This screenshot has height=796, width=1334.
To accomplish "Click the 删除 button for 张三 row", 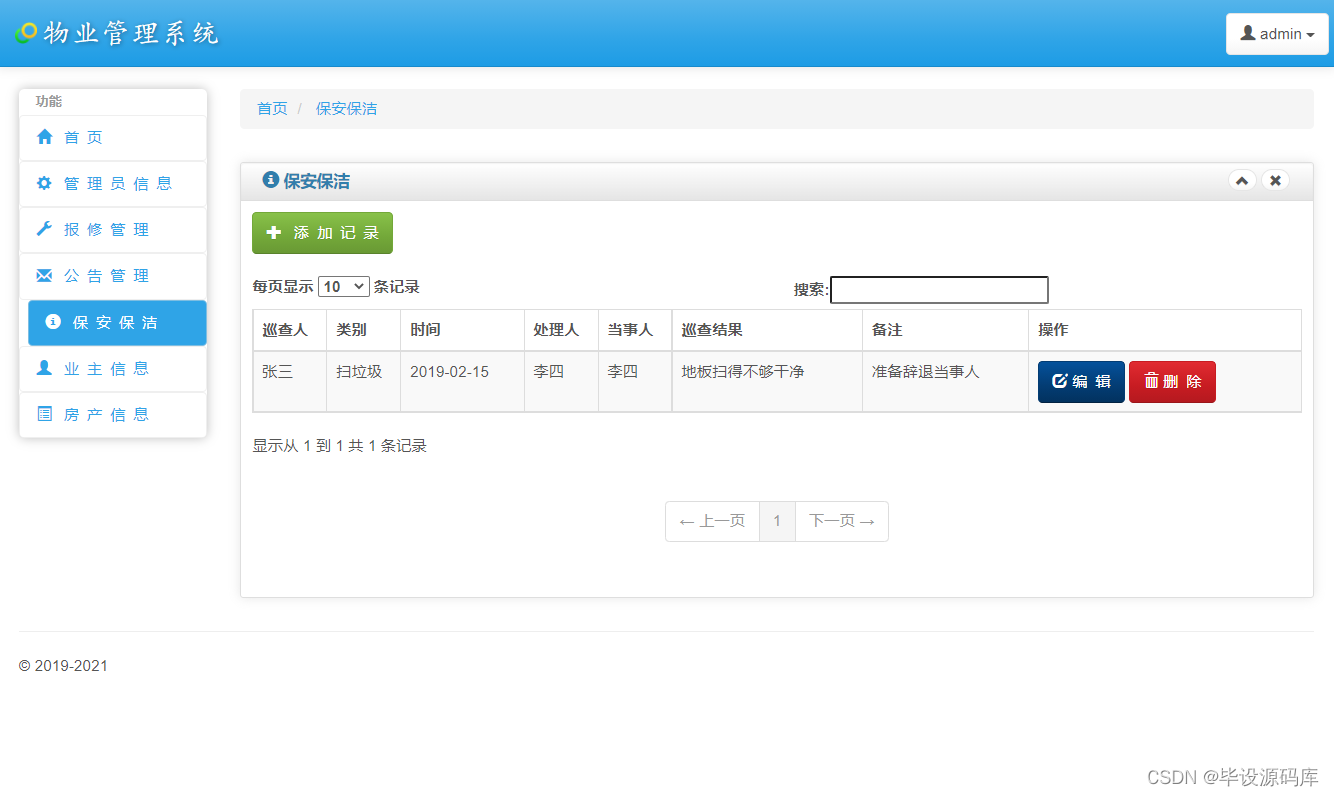I will click(x=1172, y=382).
